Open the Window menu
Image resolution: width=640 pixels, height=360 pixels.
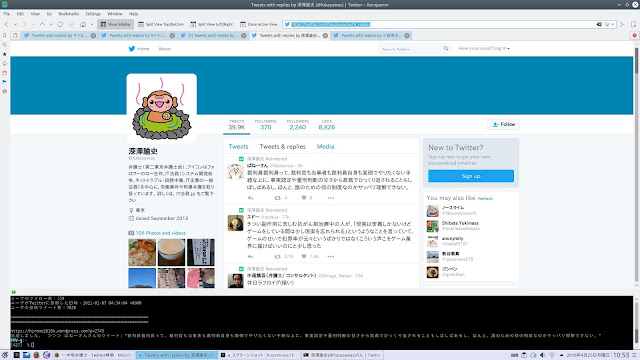pyautogui.click(x=115, y=14)
